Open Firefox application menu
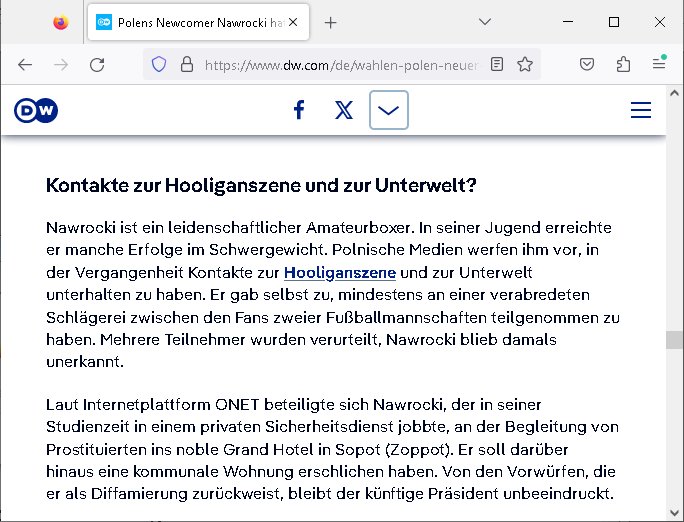 [x=659, y=65]
